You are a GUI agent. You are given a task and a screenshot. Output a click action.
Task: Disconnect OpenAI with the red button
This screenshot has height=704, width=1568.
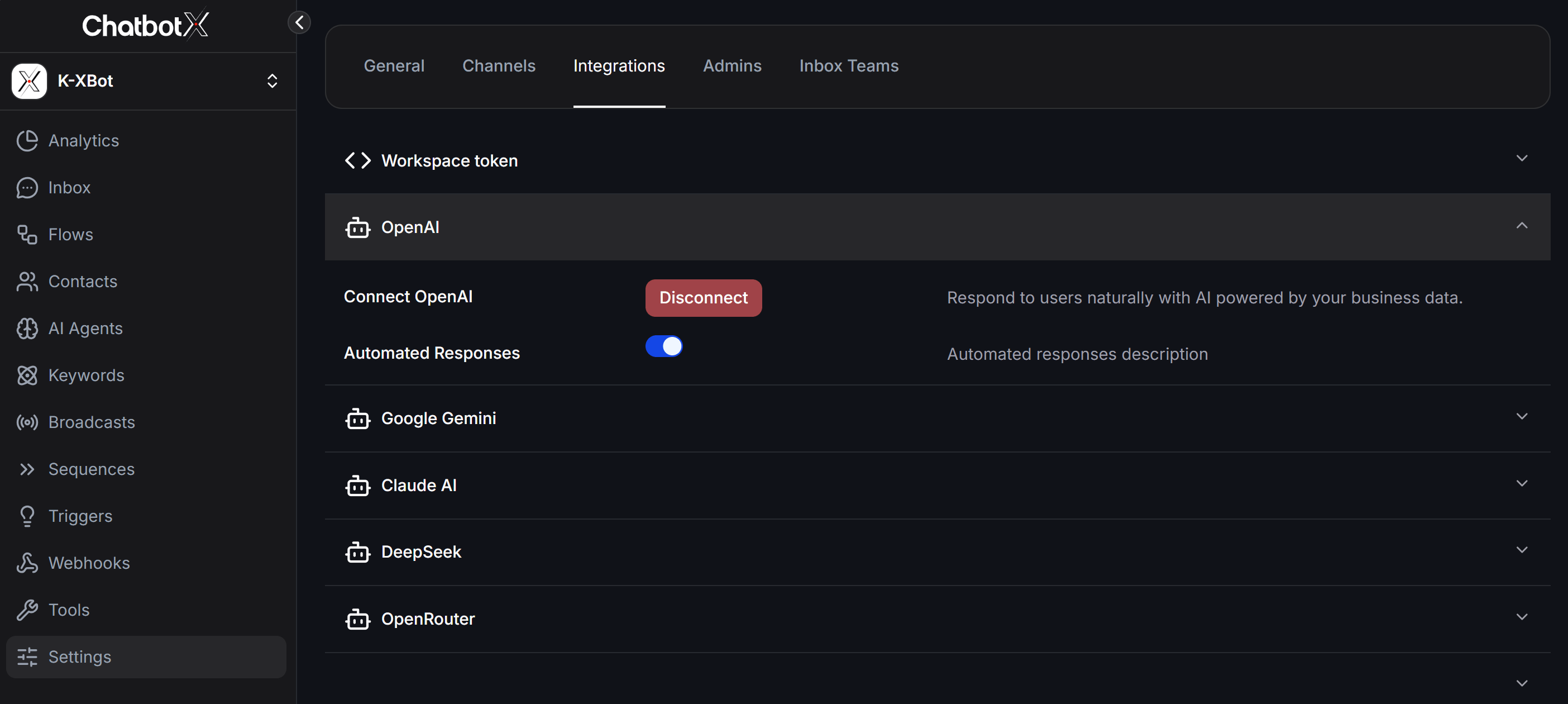(703, 298)
